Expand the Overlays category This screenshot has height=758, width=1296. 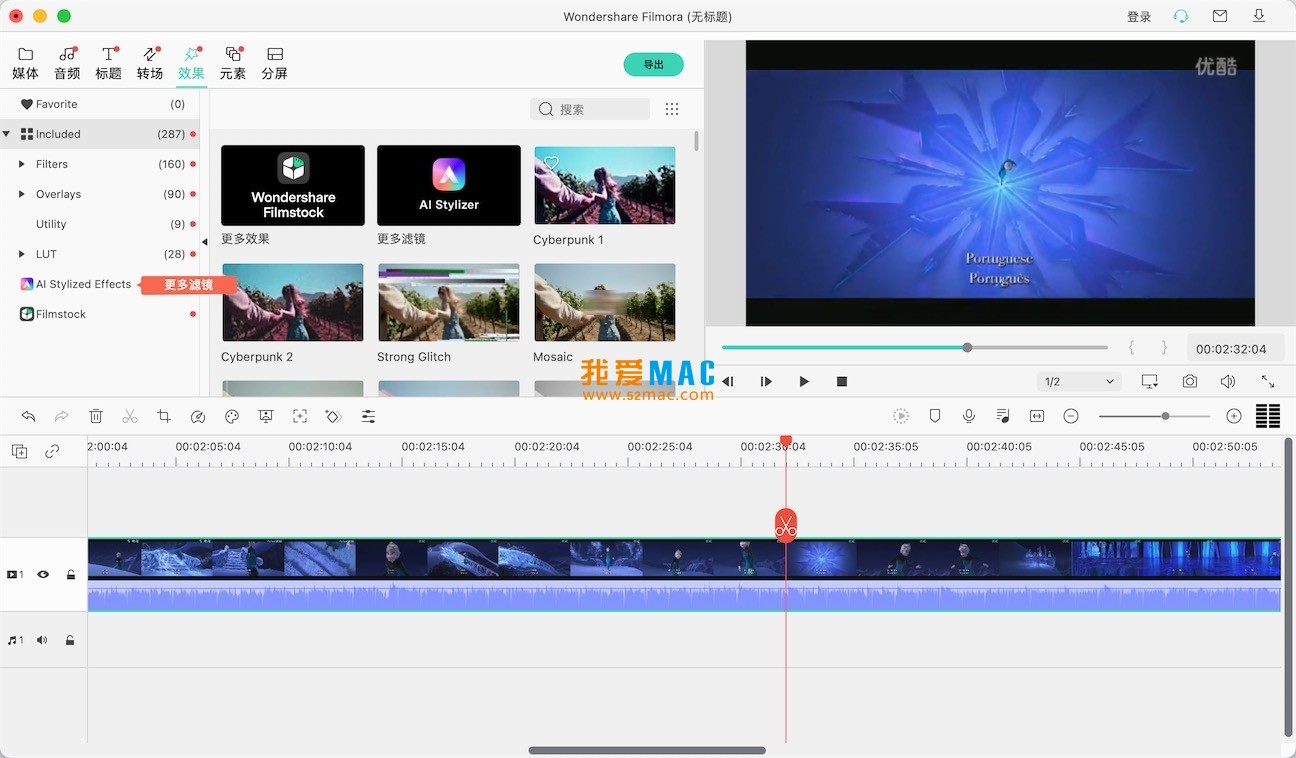22,194
